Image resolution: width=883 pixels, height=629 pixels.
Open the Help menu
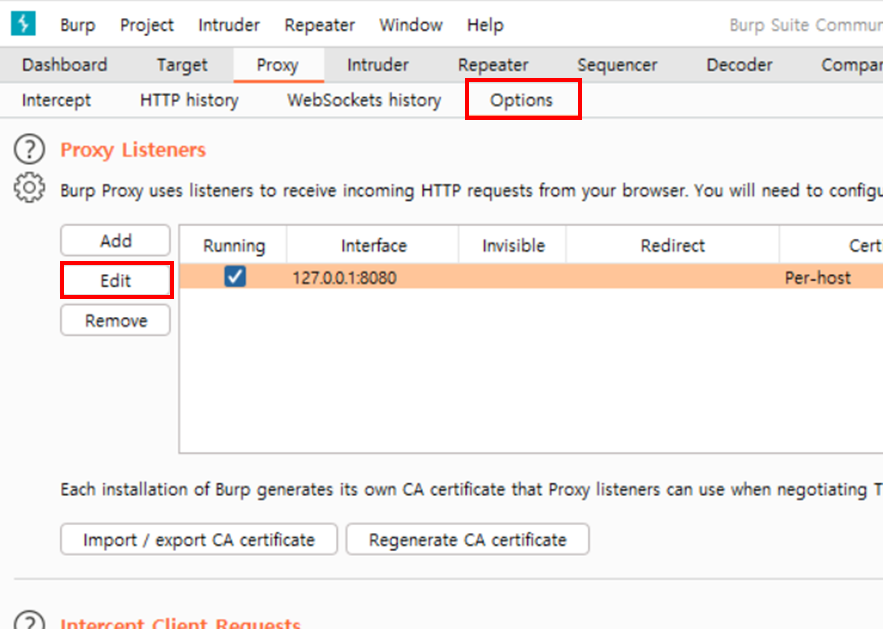tap(485, 25)
